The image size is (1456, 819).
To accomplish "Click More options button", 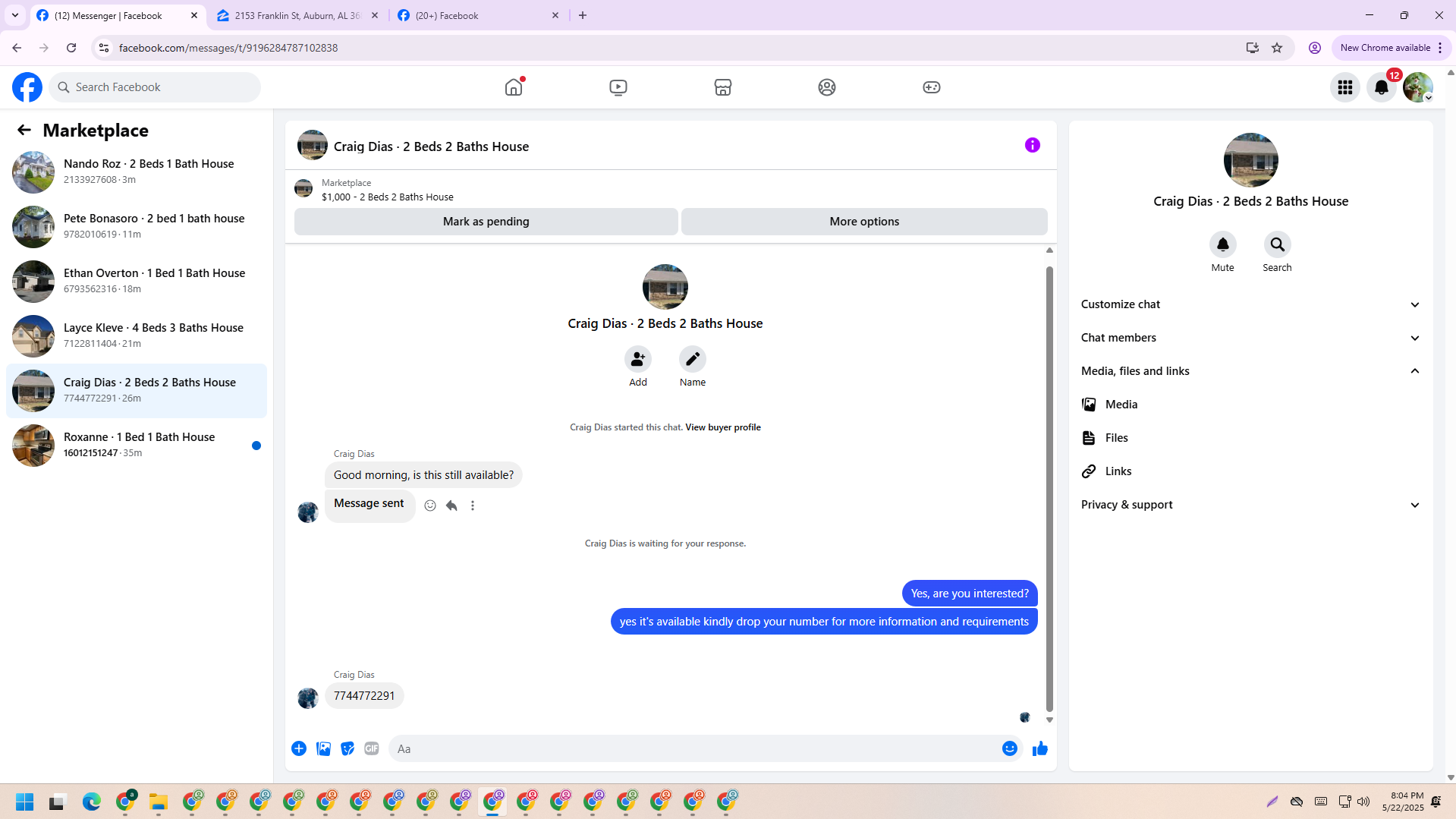I will [864, 222].
